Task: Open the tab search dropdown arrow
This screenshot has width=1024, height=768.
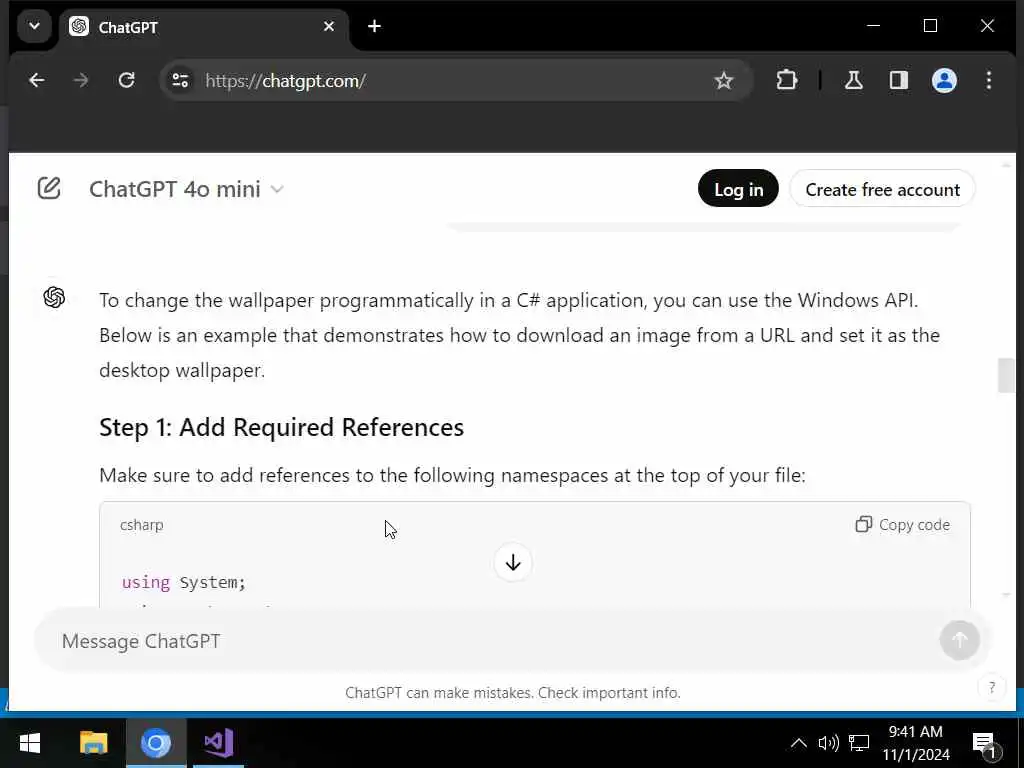Action: [34, 27]
